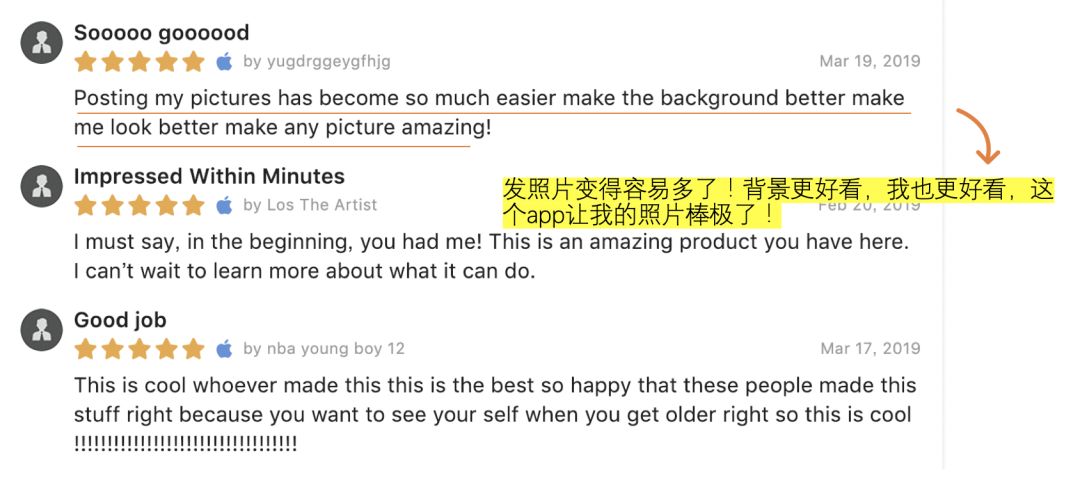Click star rating of Sooooo goooood review
1080x494 pixels.
139,62
